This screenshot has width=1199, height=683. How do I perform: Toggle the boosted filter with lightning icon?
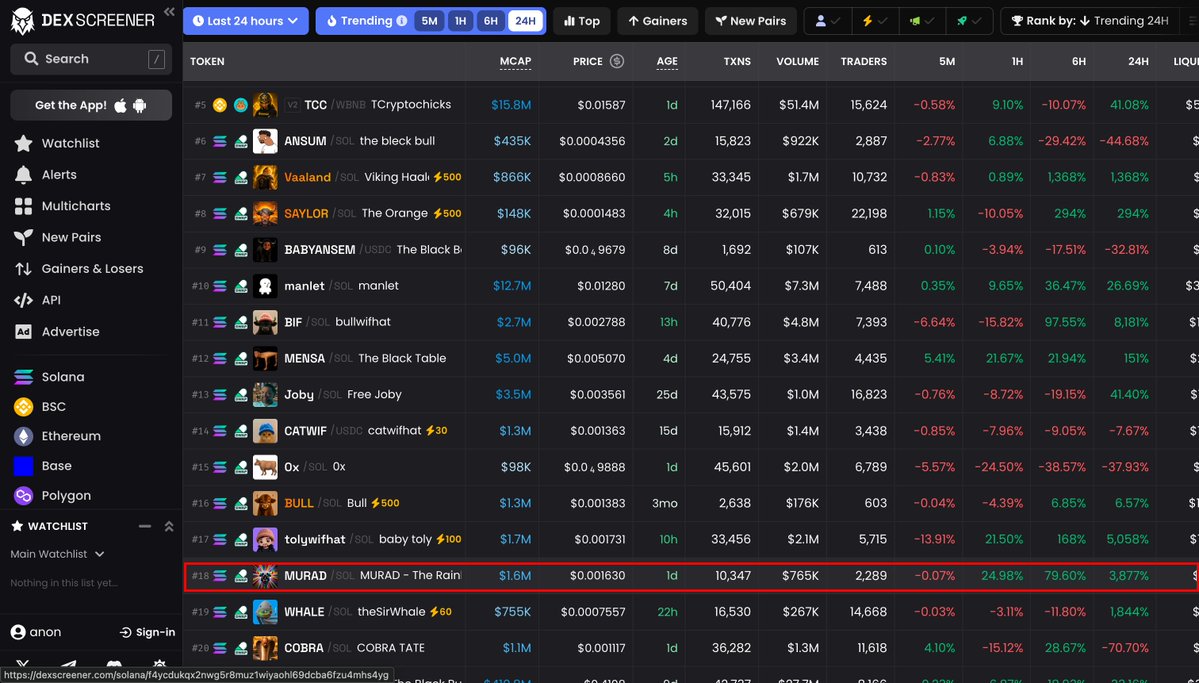point(875,21)
